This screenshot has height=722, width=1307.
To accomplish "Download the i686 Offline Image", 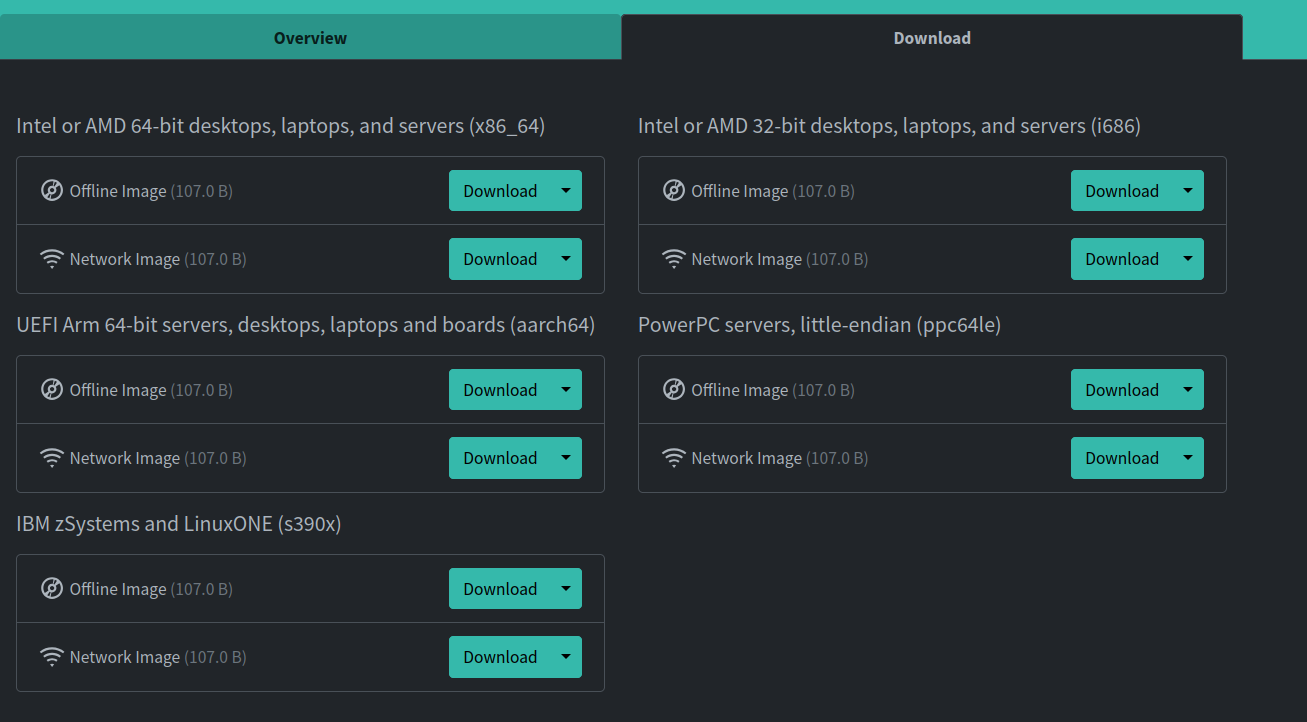I will point(1122,191).
